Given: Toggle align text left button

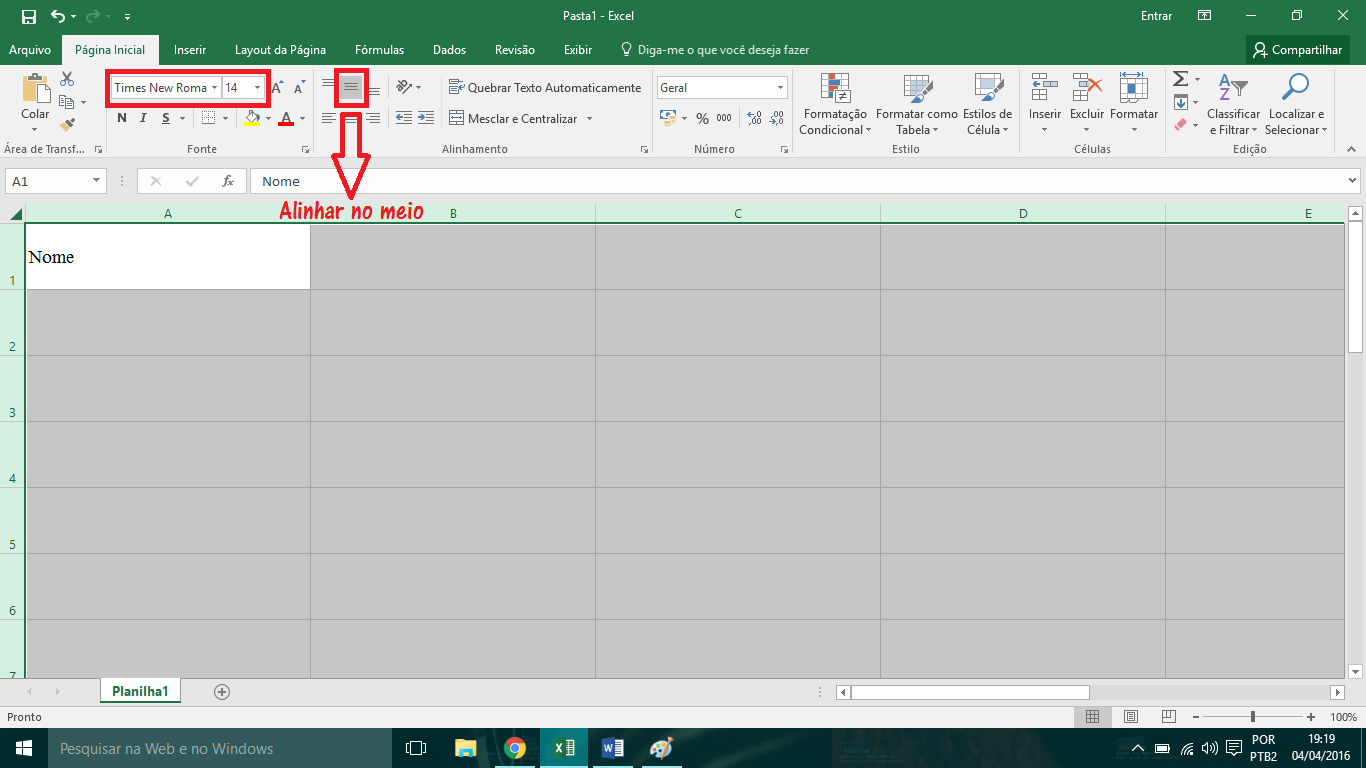Looking at the screenshot, I should point(328,118).
